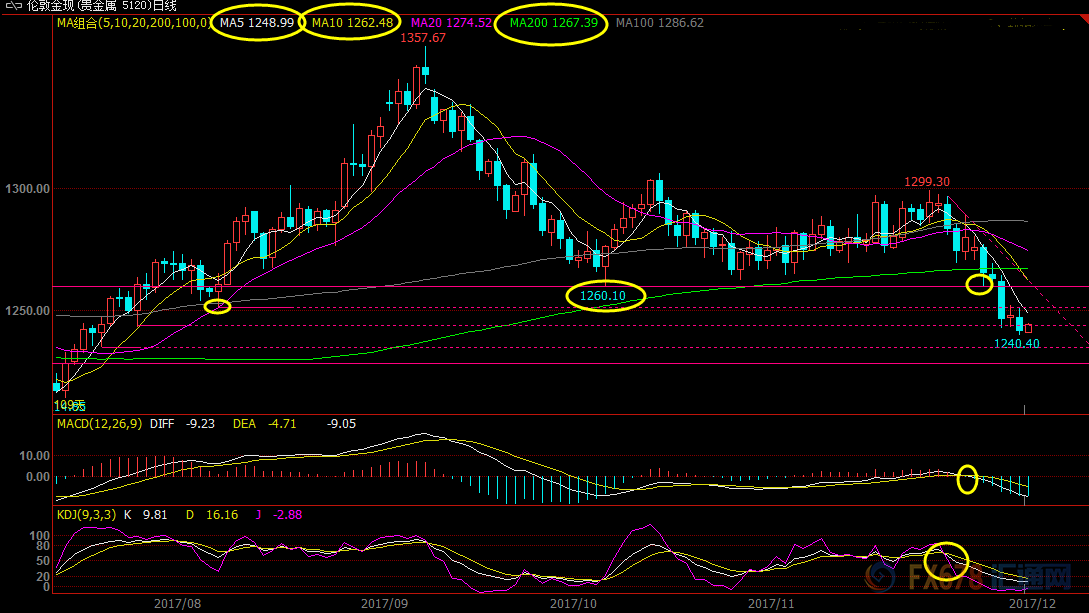Click the green MA200 1267.39 label
The width and height of the screenshot is (1089, 613).
[x=553, y=22]
